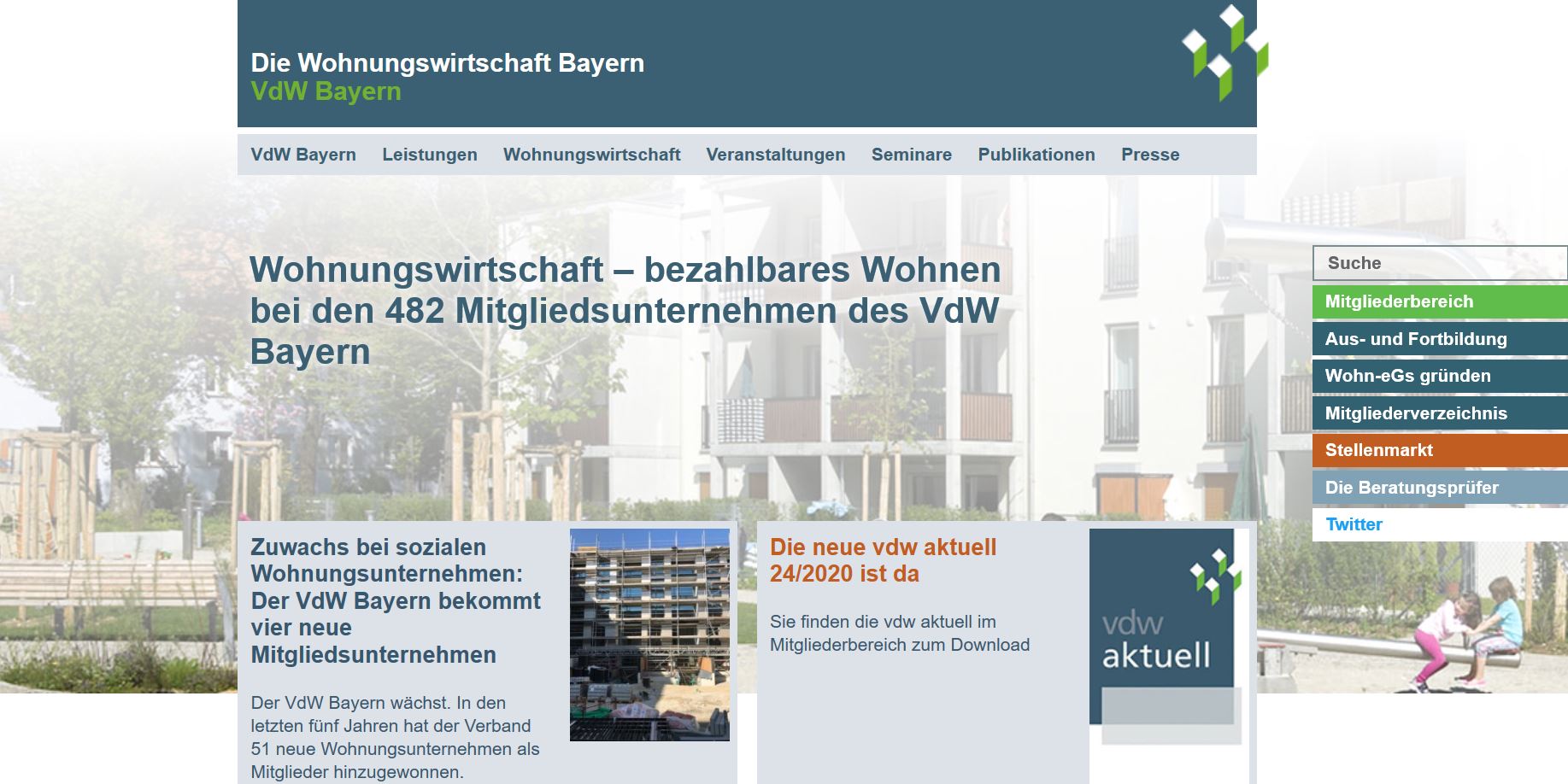Viewport: 1568px width, 784px height.
Task: Open the VdW Bayern menu item
Action: [303, 155]
